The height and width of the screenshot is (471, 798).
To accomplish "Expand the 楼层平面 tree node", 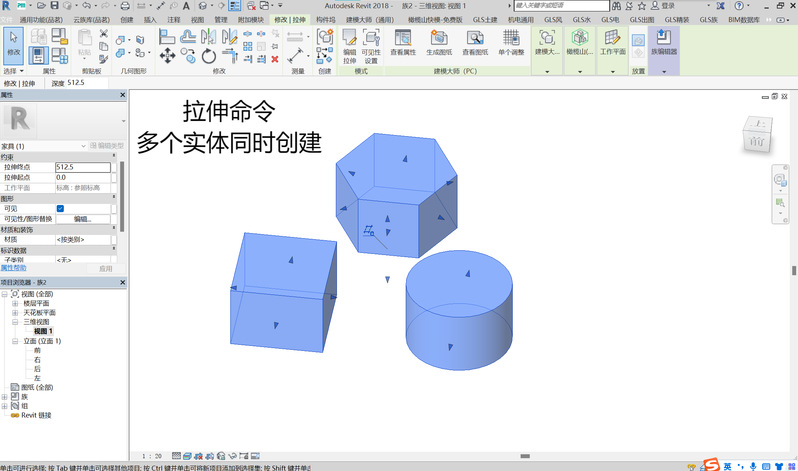I will pyautogui.click(x=16, y=304).
